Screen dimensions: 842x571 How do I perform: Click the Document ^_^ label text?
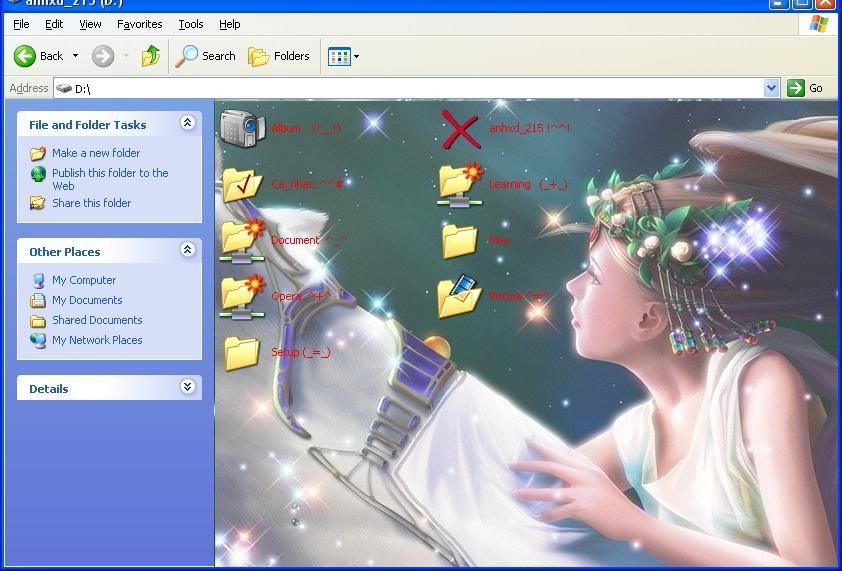[309, 240]
